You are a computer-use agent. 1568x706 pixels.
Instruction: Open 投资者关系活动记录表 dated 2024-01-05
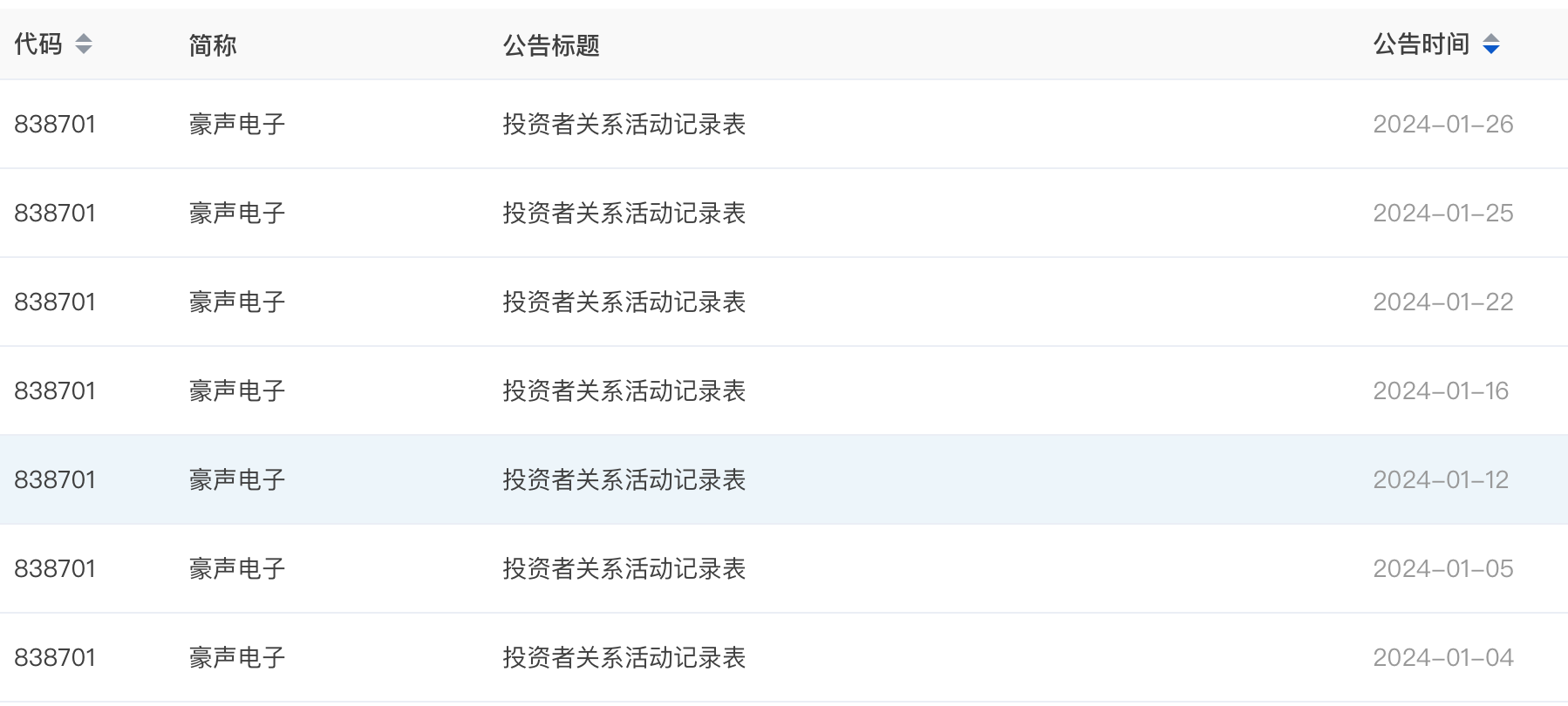click(x=624, y=569)
